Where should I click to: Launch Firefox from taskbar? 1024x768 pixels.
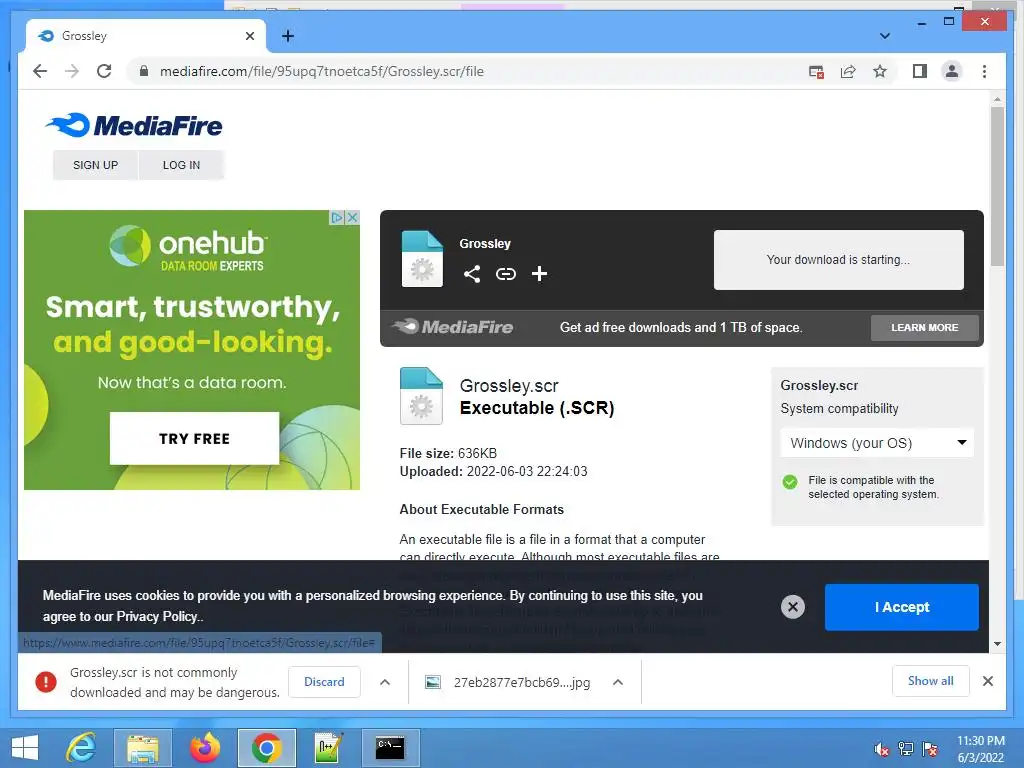[204, 748]
